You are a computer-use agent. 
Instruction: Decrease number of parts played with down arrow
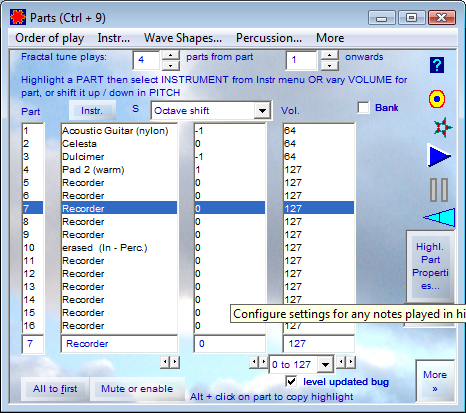click(x=171, y=66)
